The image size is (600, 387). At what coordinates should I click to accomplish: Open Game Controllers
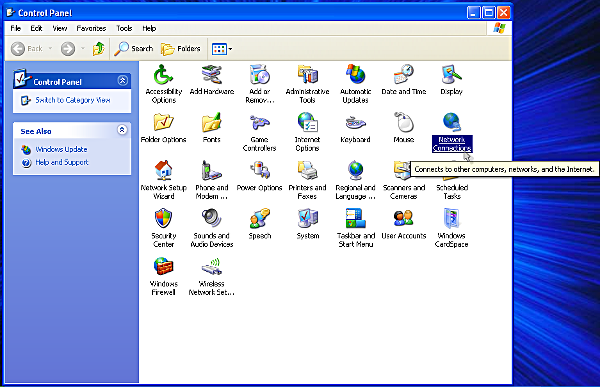tap(259, 132)
